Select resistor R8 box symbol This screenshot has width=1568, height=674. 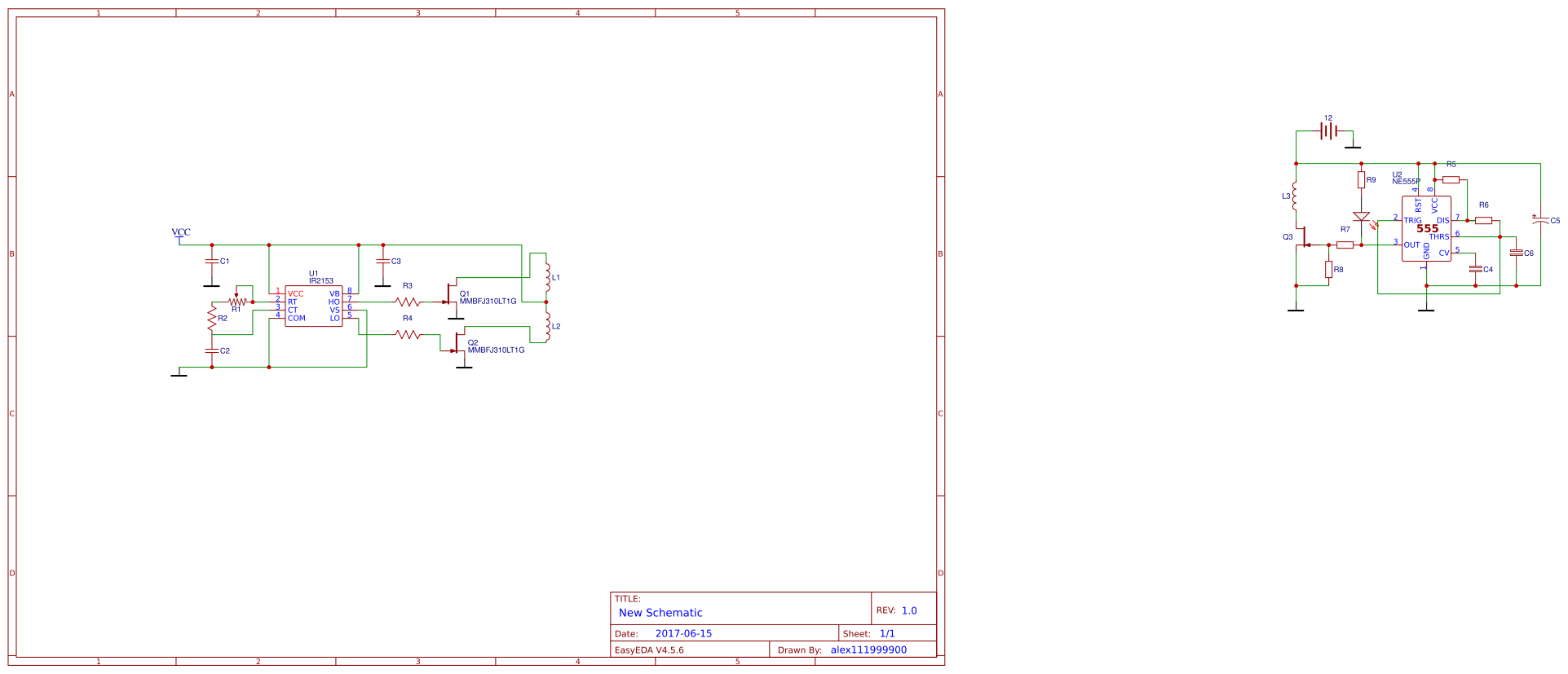click(1328, 269)
